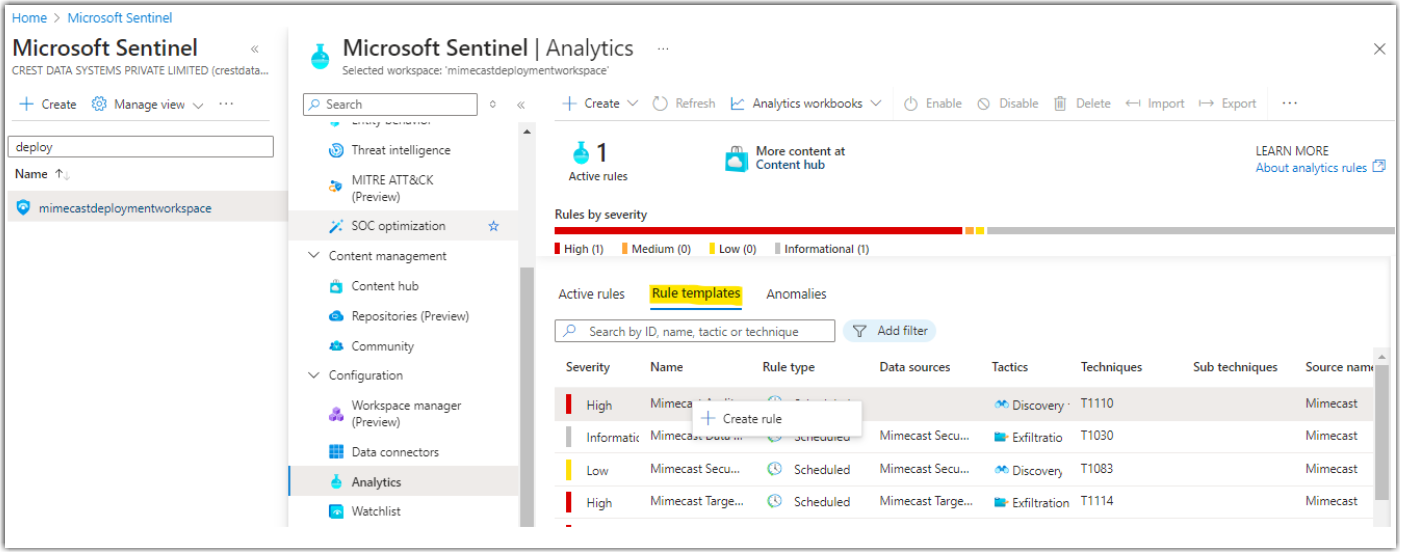
Task: Open toolbar overflow ellipsis menu
Action: click(1289, 103)
